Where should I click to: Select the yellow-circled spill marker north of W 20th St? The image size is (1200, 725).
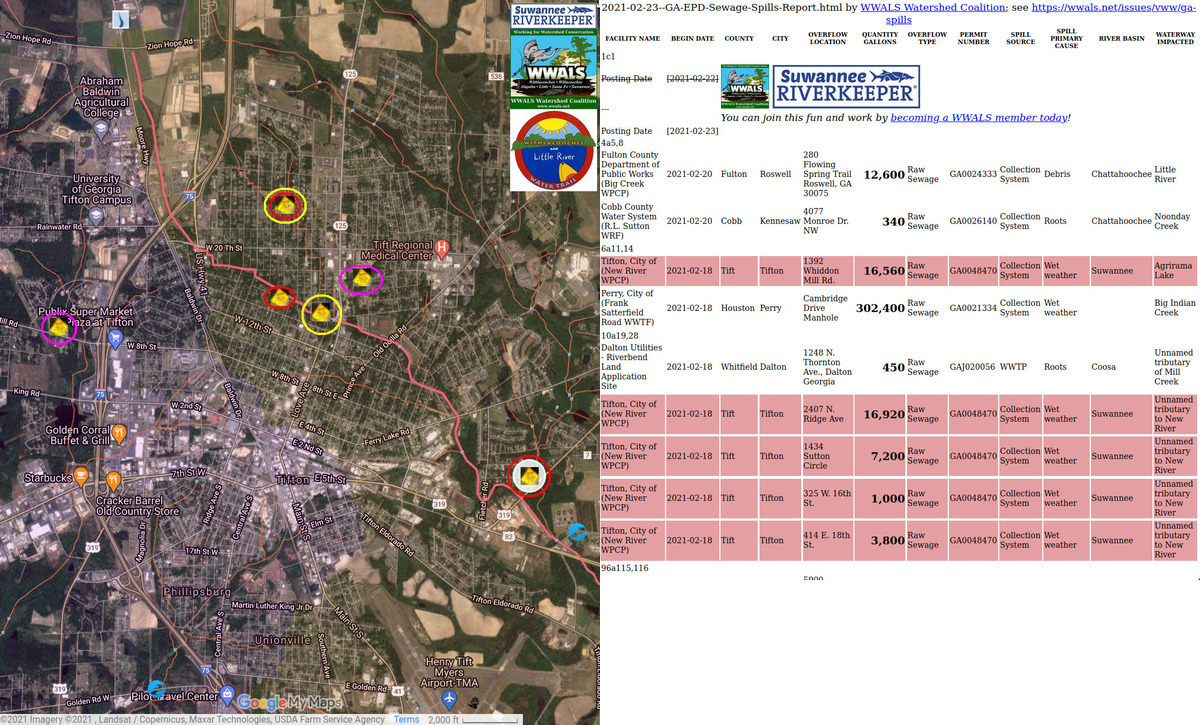(286, 205)
